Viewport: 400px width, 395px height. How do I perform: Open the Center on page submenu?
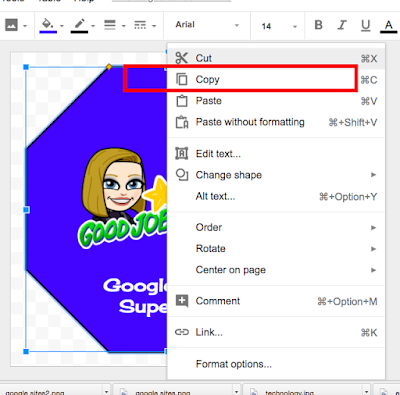[276, 270]
